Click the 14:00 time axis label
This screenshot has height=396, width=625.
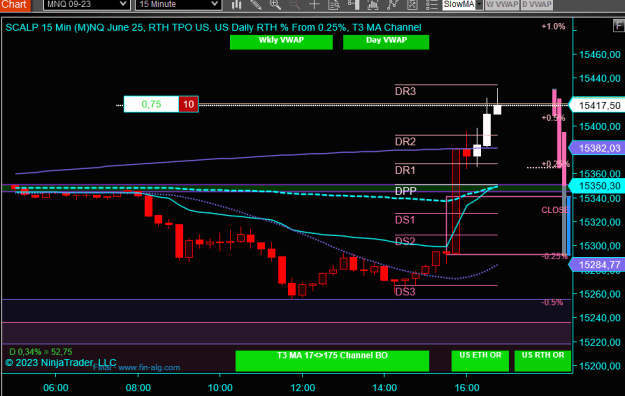coord(385,388)
